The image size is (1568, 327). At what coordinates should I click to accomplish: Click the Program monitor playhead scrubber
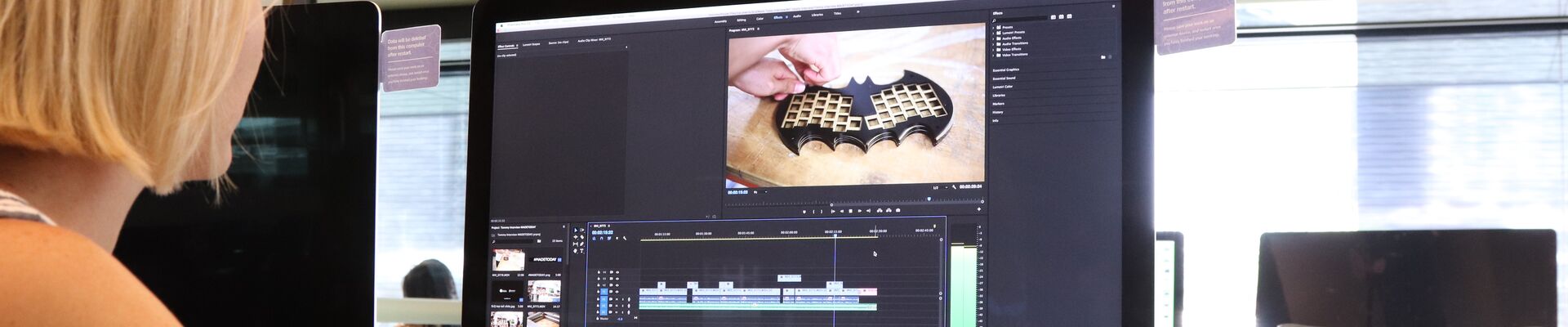929,199
